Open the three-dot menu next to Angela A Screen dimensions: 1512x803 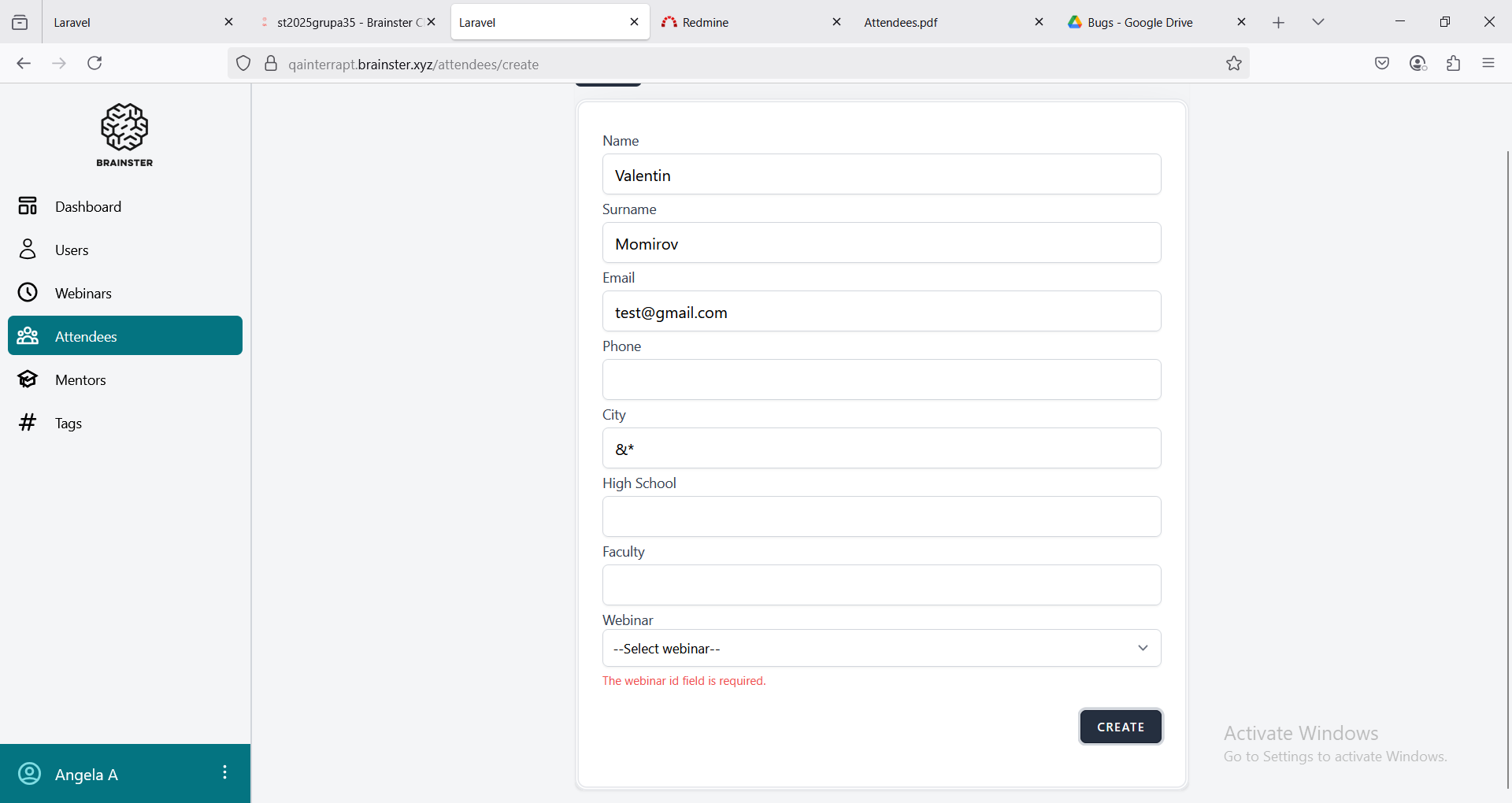224,772
